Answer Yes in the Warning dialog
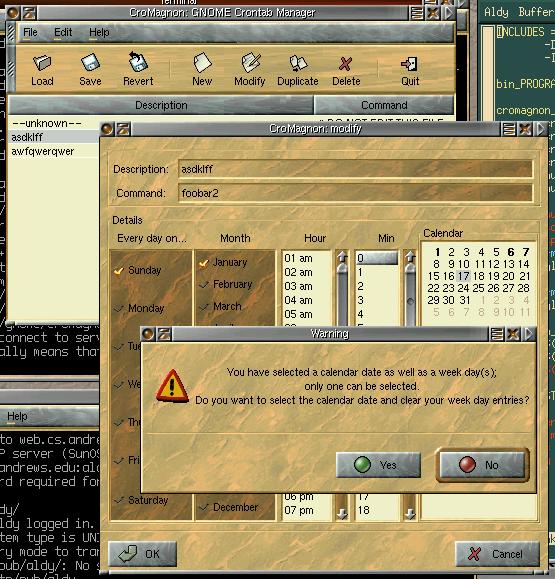Screen dimensions: 555x579 378,465
